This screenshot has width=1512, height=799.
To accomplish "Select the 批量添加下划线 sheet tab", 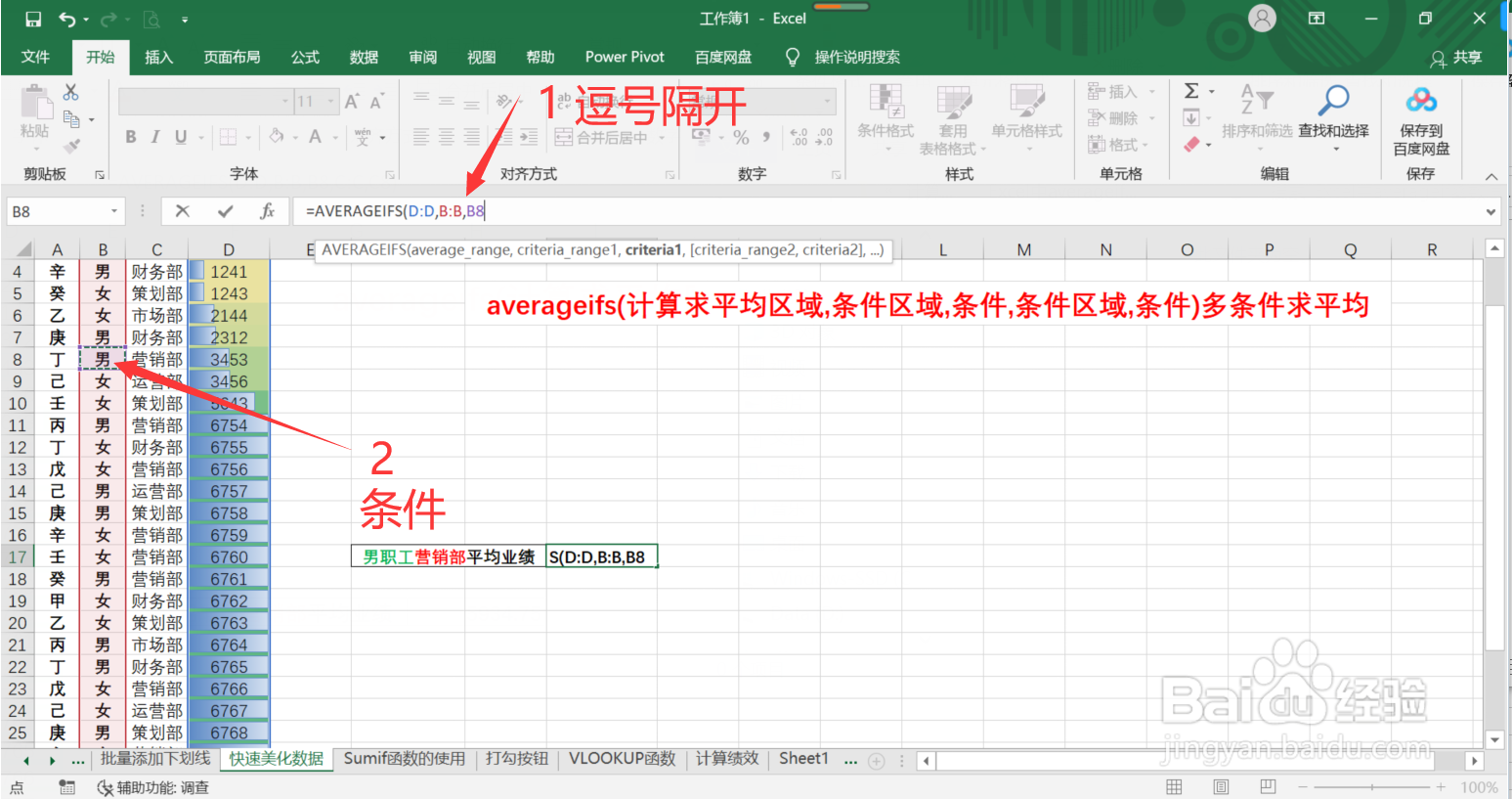I will tap(155, 758).
